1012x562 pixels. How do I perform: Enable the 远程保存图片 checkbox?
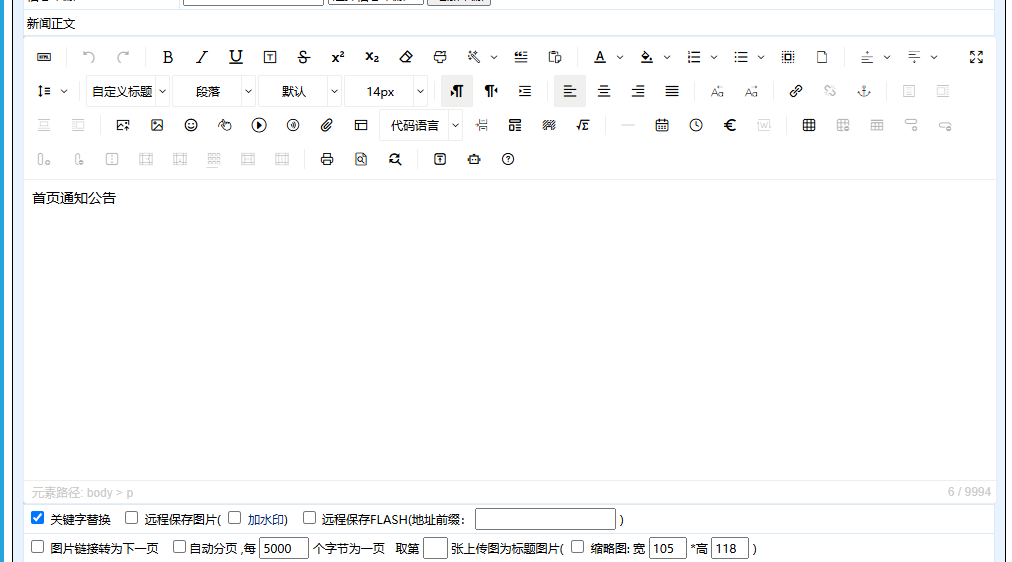click(x=132, y=518)
